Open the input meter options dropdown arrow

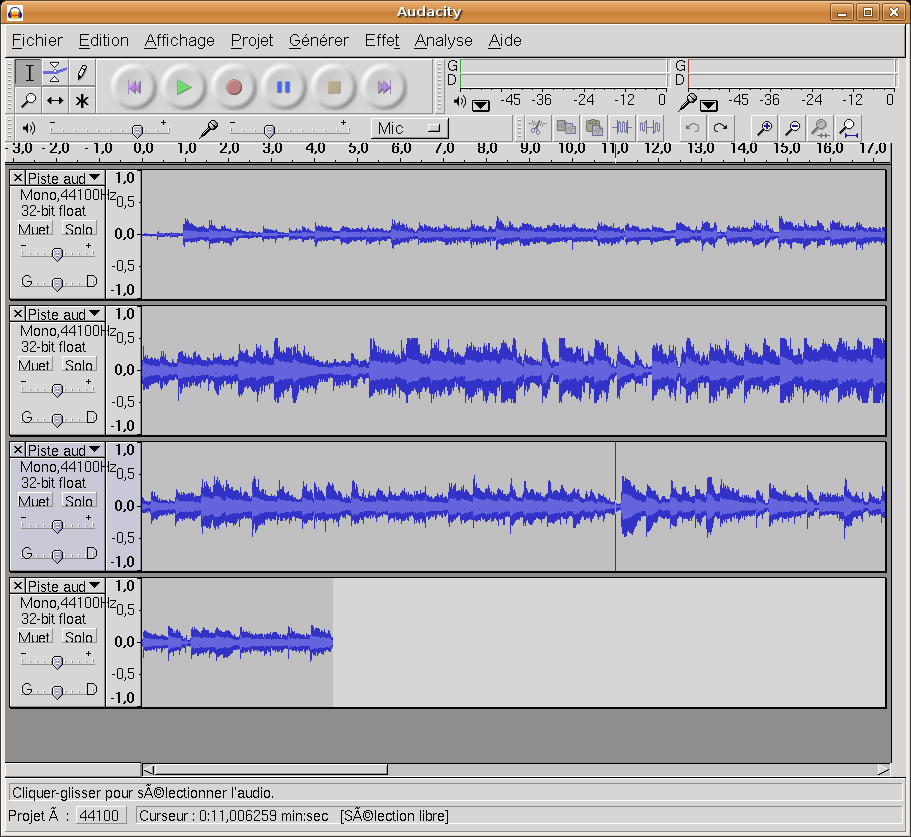(708, 106)
